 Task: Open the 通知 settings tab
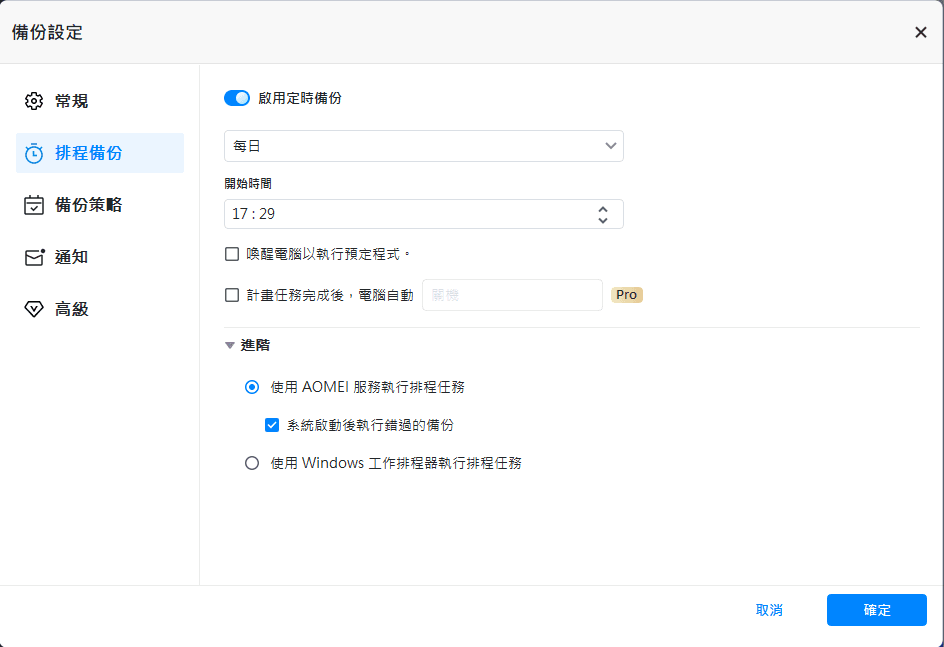click(x=72, y=257)
